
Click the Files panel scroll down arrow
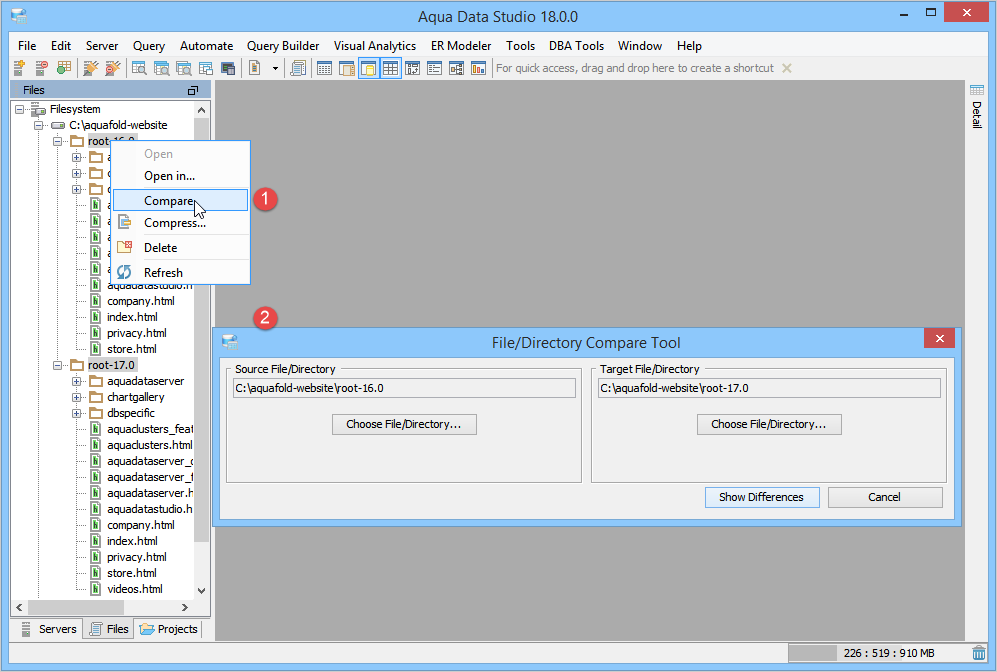coord(202,590)
